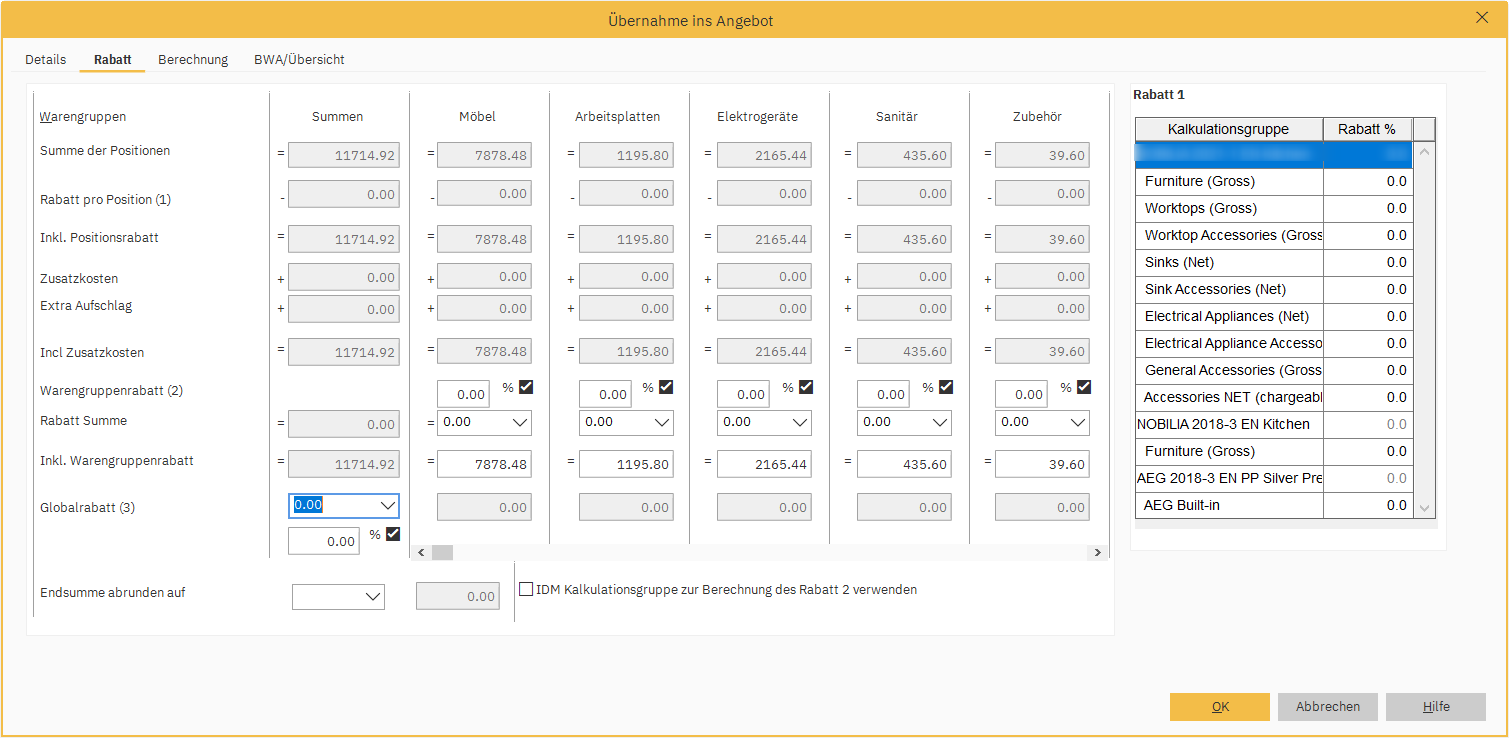This screenshot has width=1509, height=738.
Task: Open the Globalrabatt dropdown
Action: point(387,506)
